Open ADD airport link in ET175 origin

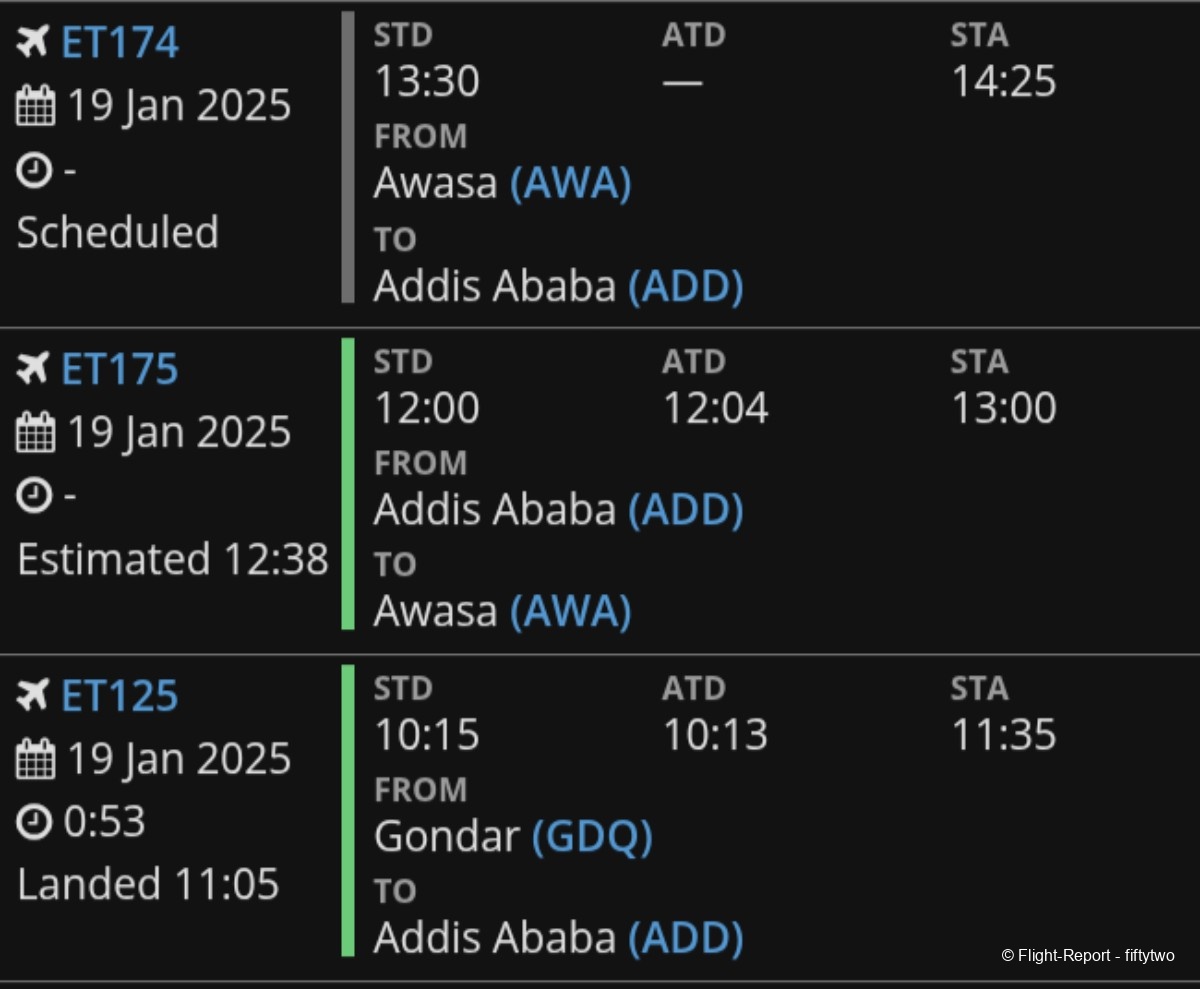pos(686,511)
